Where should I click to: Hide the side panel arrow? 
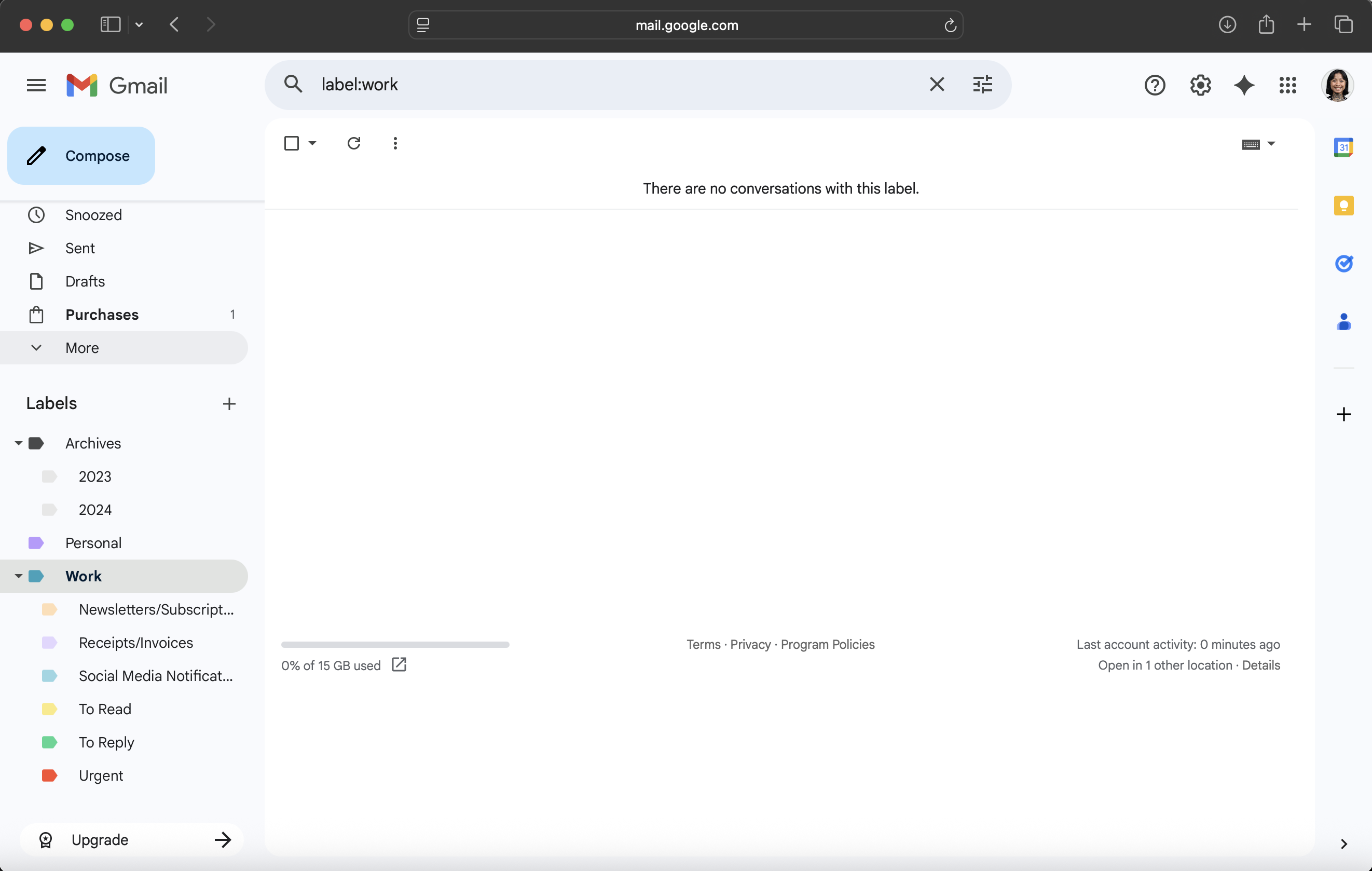1343,843
